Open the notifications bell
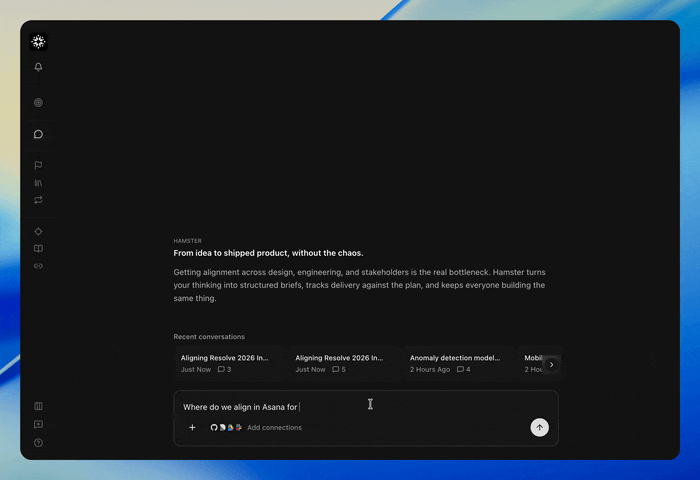The width and height of the screenshot is (700, 480). pos(38,67)
